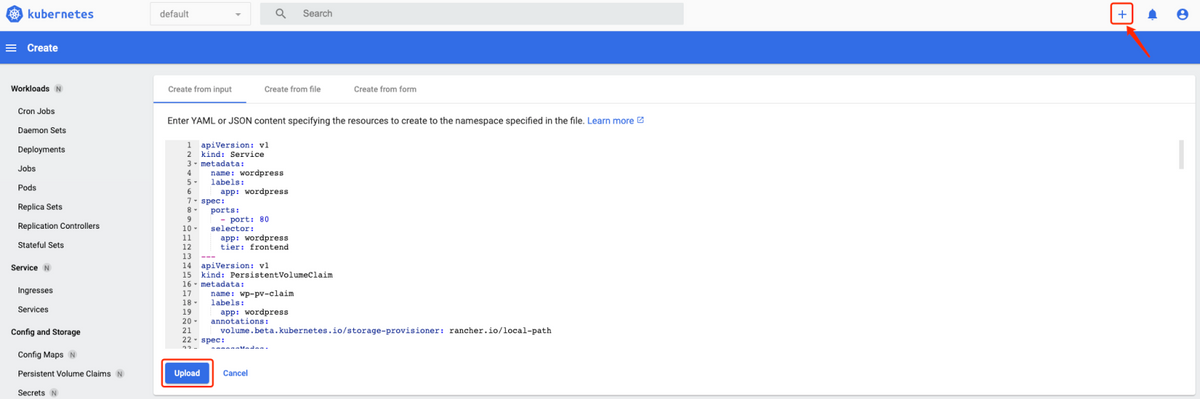This screenshot has width=1200, height=399.
Task: Click the Upload button
Action: (187, 373)
